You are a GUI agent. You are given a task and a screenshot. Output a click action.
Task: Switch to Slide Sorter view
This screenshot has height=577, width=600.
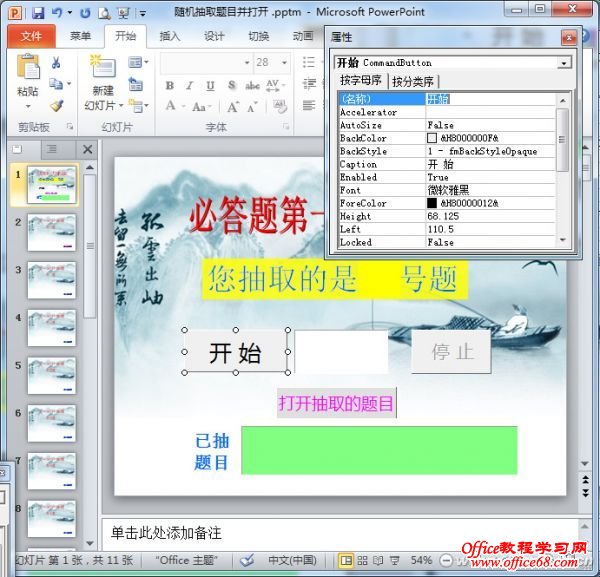[362, 561]
